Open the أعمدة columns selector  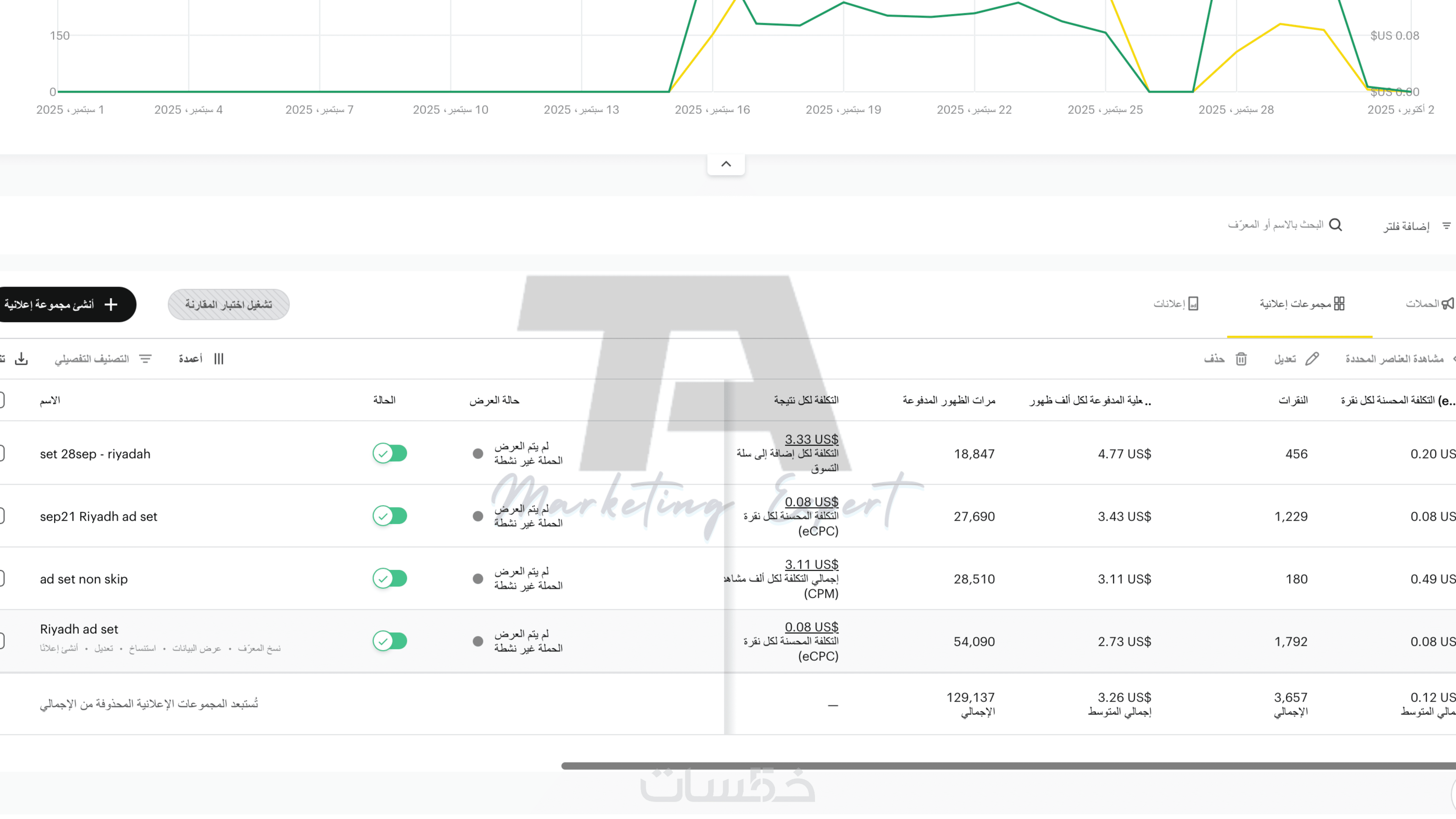(x=201, y=359)
